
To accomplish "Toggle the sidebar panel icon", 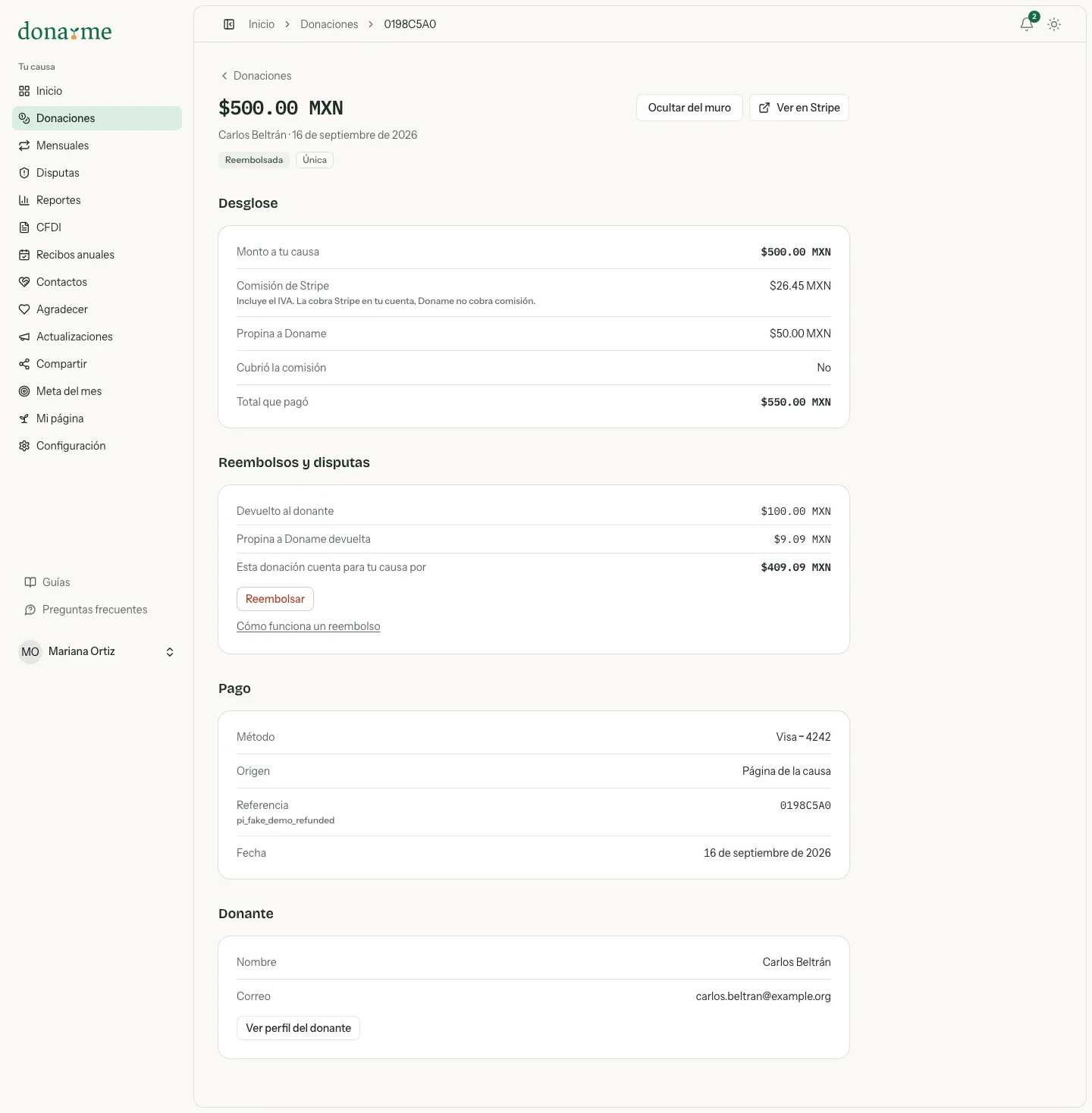I will point(229,24).
